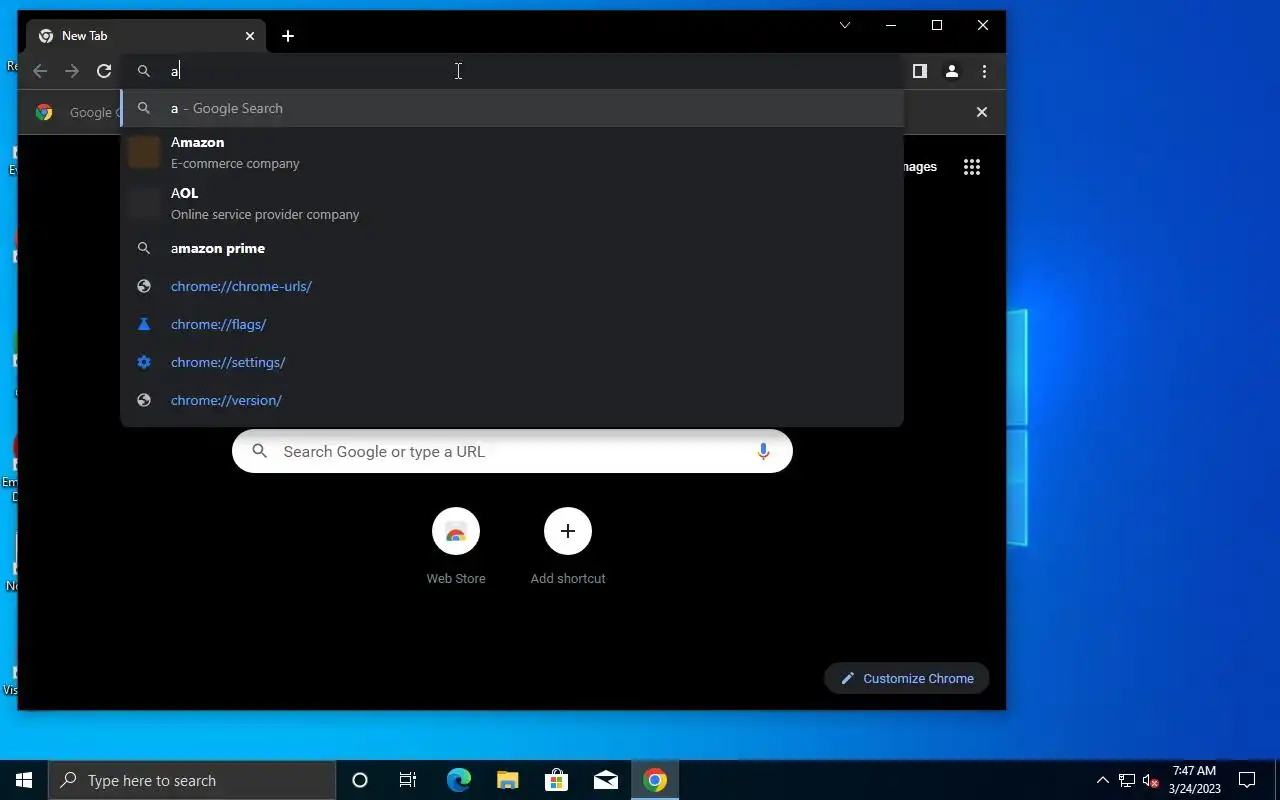1280x800 pixels.
Task: Open the Chrome profile icon
Action: [952, 71]
